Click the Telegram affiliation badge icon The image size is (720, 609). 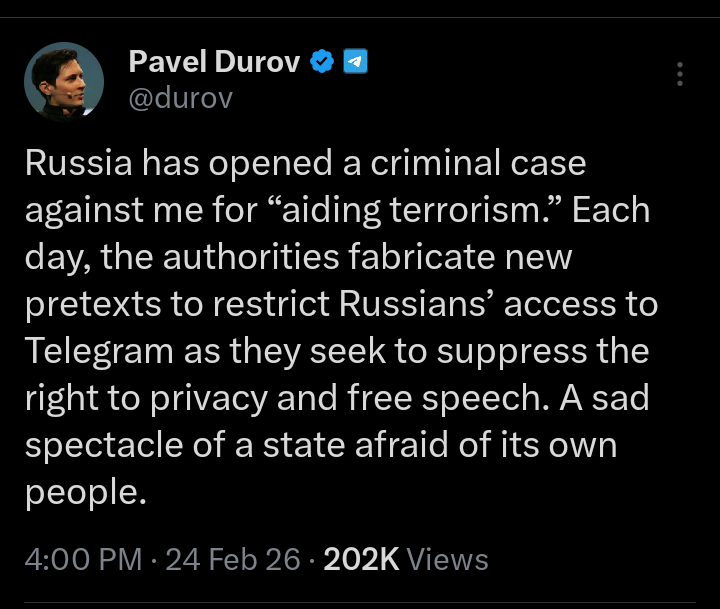pos(354,63)
